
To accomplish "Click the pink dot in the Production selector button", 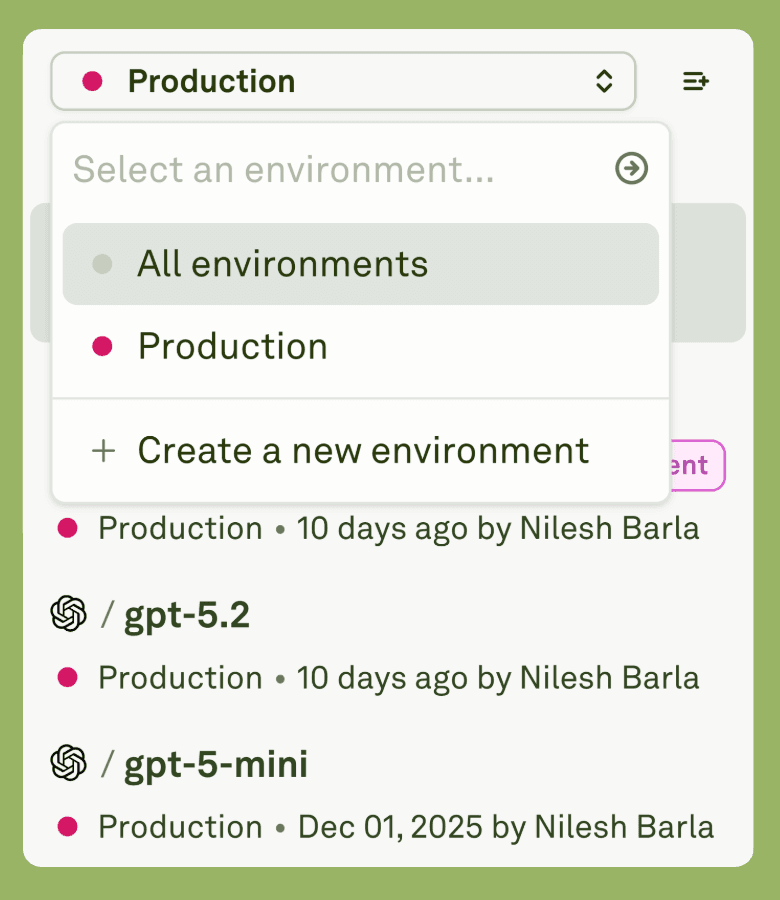I will 92,81.
